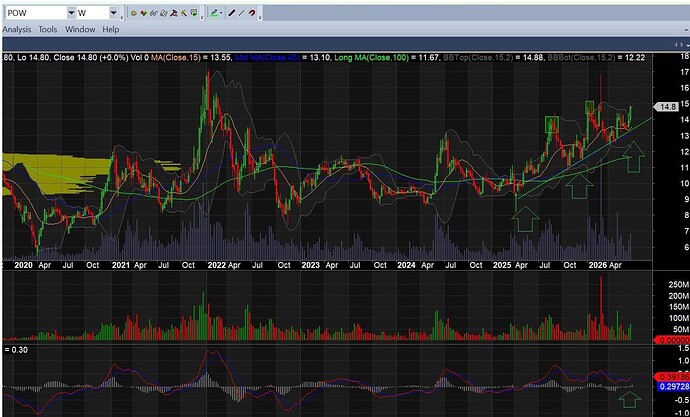Expand toolbar options after the interval box
The width and height of the screenshot is (690, 417).
point(122,18)
